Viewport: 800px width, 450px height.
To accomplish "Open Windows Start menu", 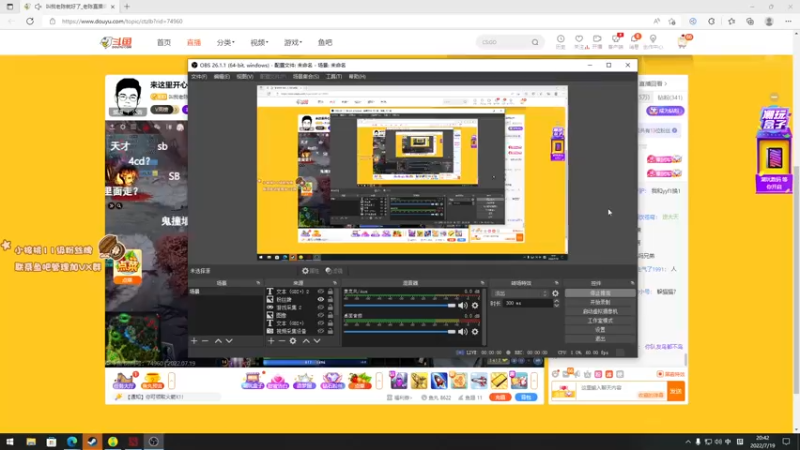I will (10, 442).
